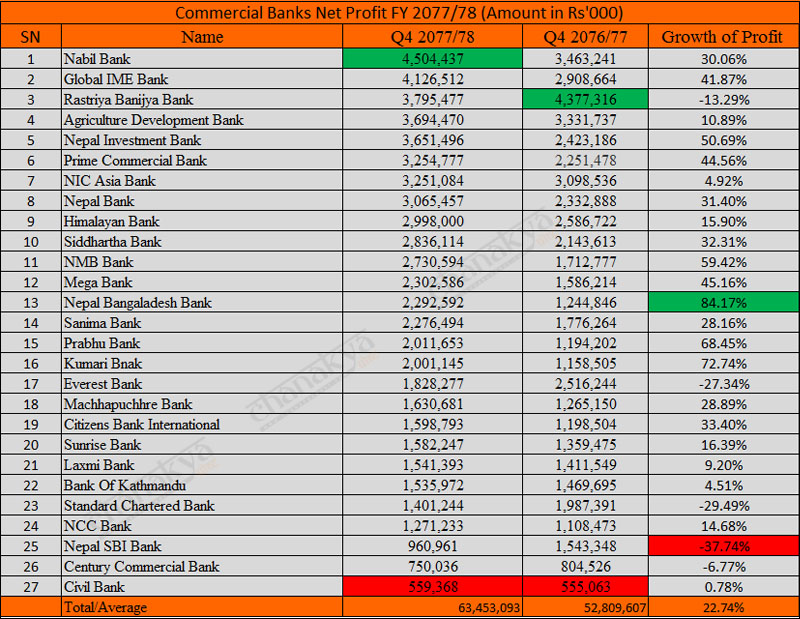Click the table title Commercial Banks Net Profit
Viewport: 800px width, 619px height.
[x=400, y=13]
